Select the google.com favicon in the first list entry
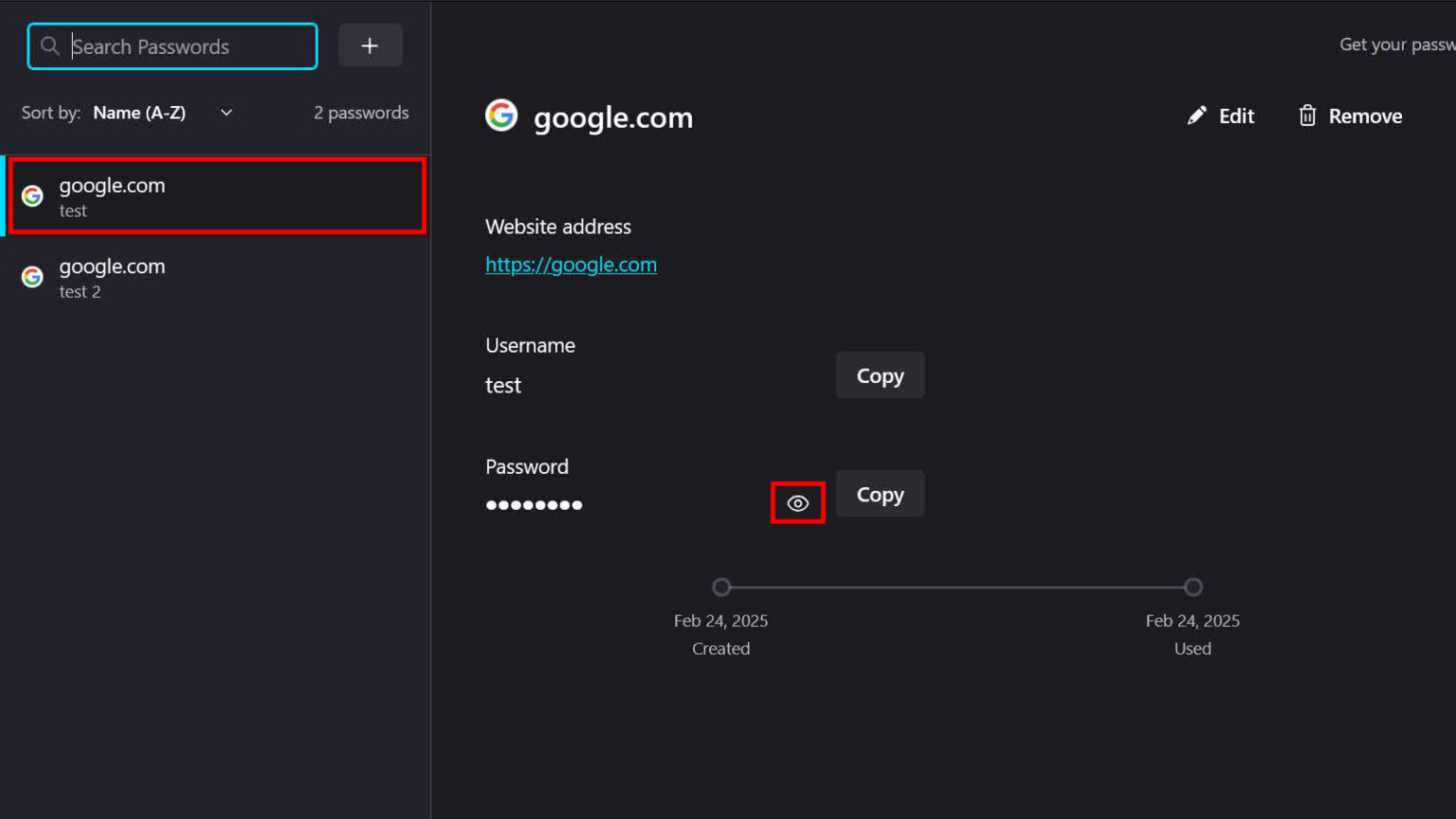This screenshot has width=1456, height=819. pyautogui.click(x=31, y=195)
